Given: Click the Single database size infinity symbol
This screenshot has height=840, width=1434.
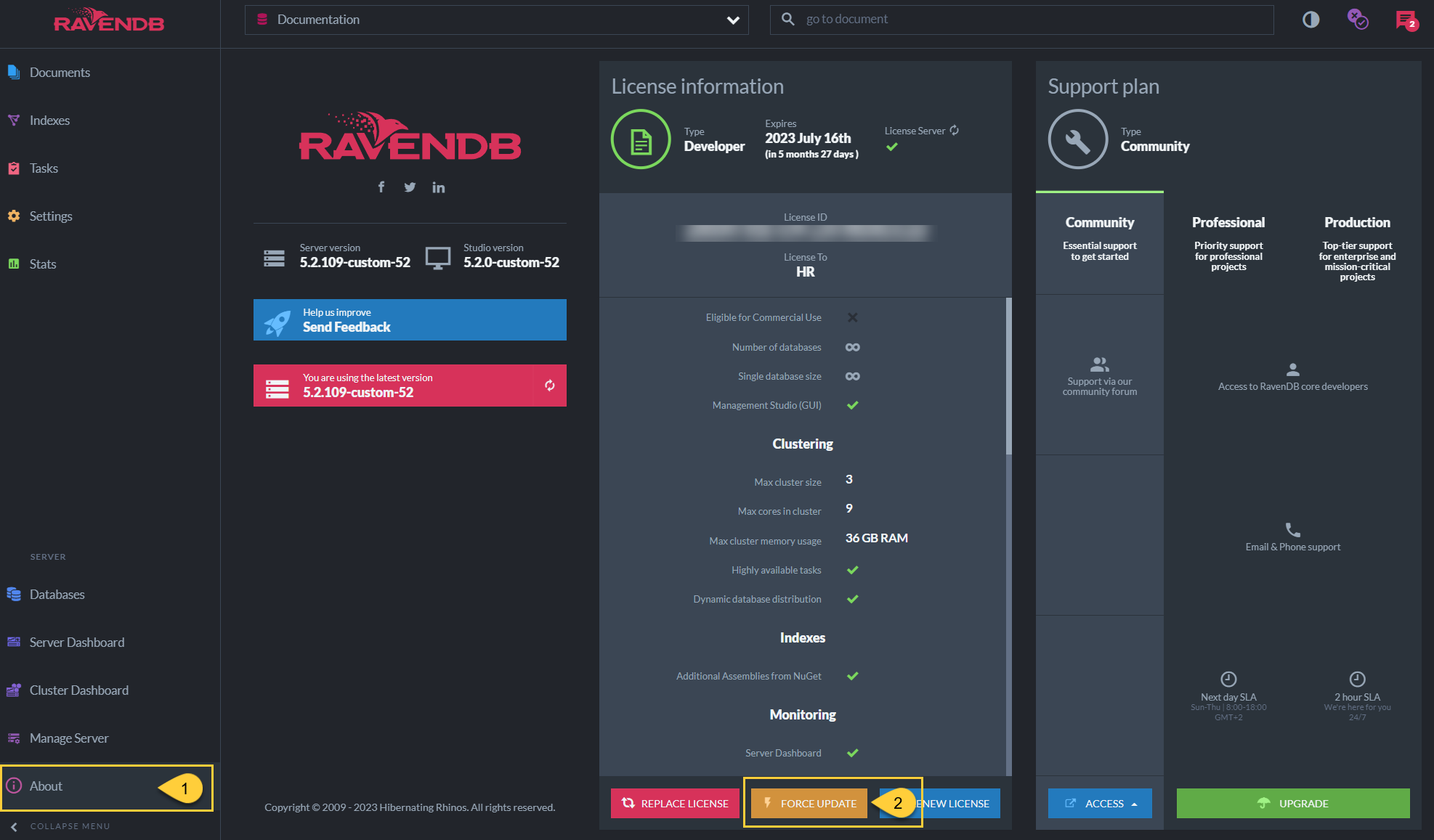Looking at the screenshot, I should click(x=853, y=376).
